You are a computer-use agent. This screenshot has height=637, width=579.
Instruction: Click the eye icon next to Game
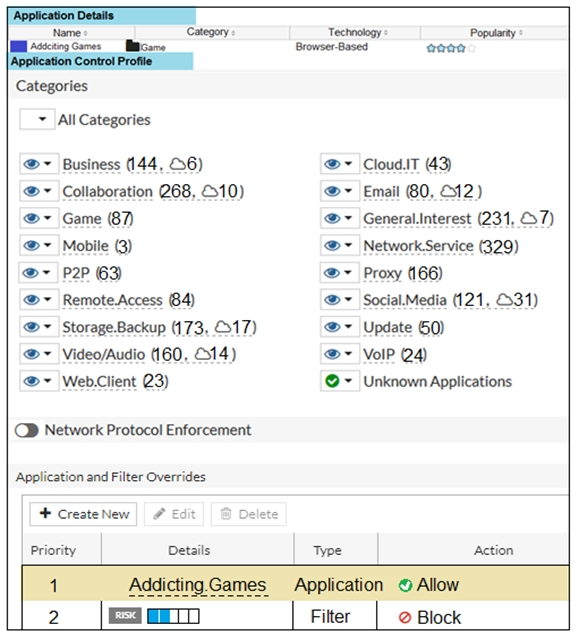(31, 219)
